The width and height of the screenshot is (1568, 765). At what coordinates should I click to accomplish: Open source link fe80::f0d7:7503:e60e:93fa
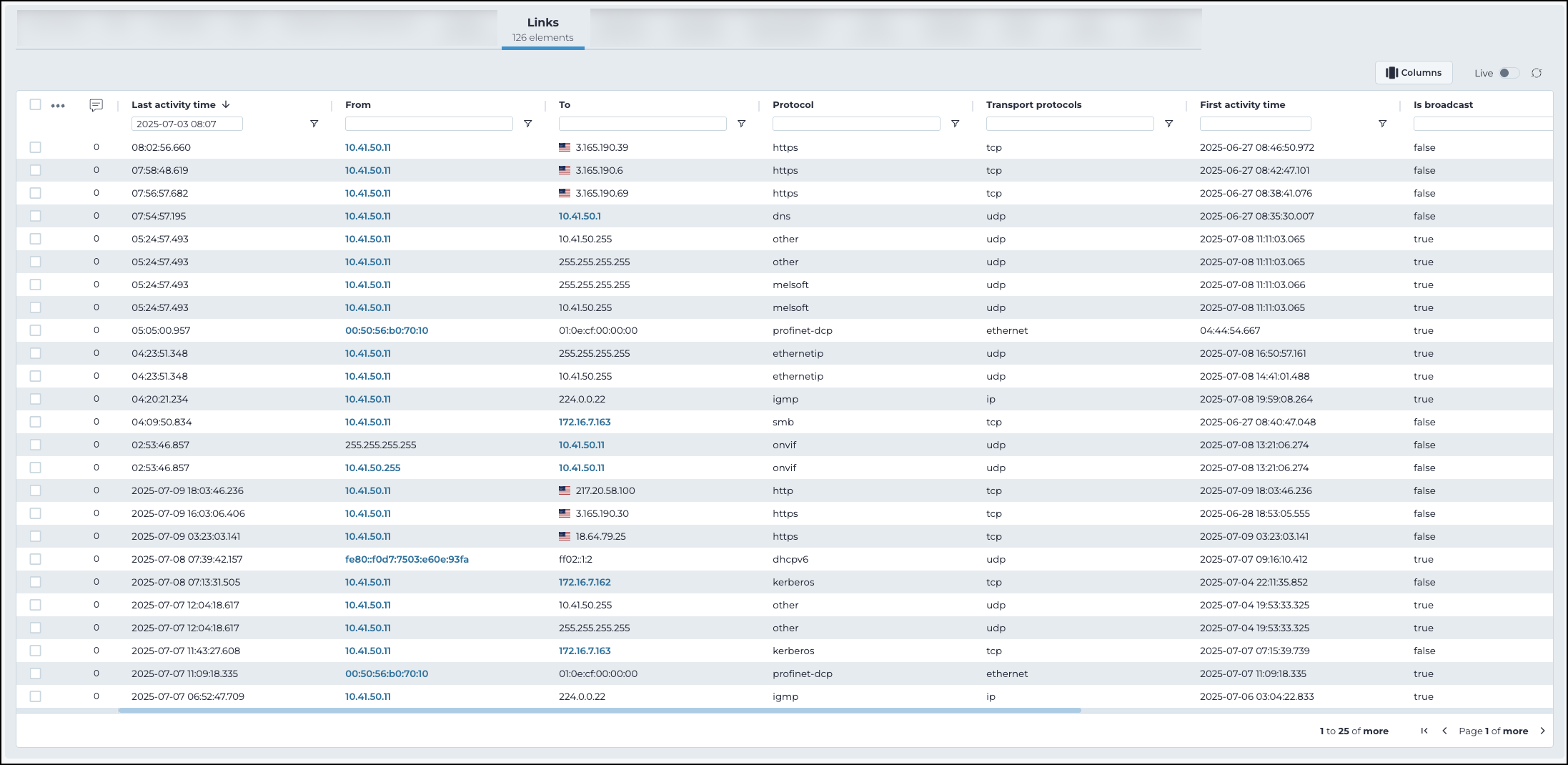click(x=407, y=559)
